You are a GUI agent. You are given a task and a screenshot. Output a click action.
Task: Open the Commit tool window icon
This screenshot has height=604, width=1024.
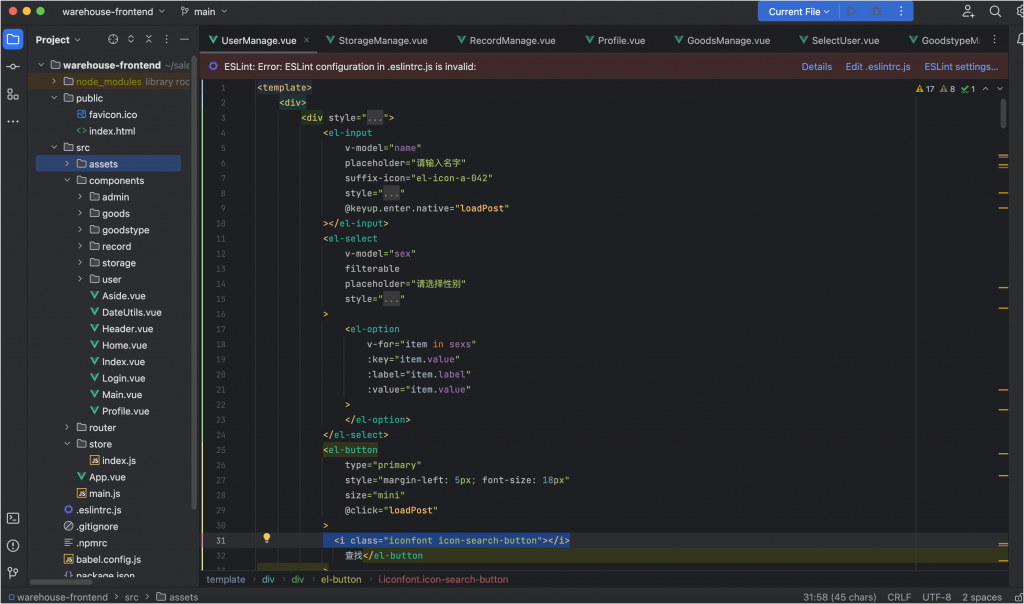(x=13, y=66)
